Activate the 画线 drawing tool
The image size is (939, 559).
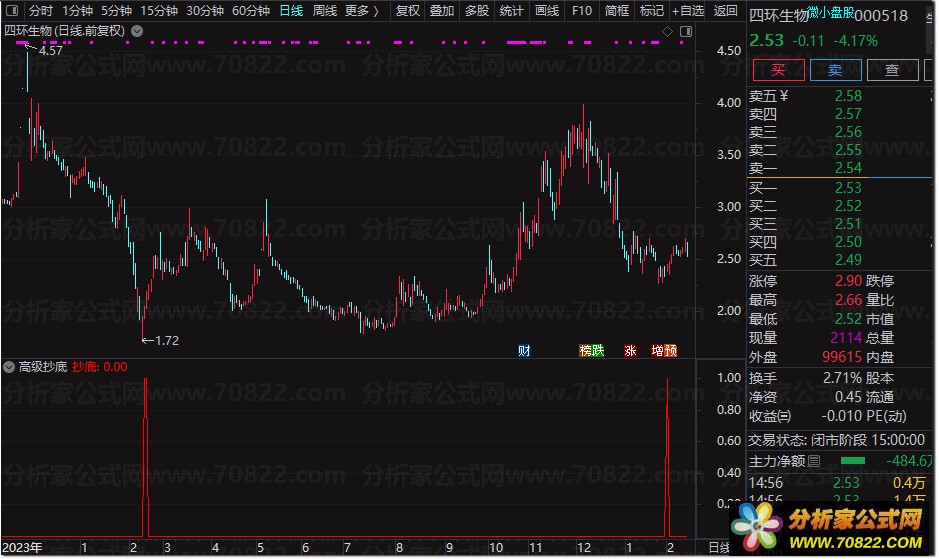pyautogui.click(x=547, y=11)
